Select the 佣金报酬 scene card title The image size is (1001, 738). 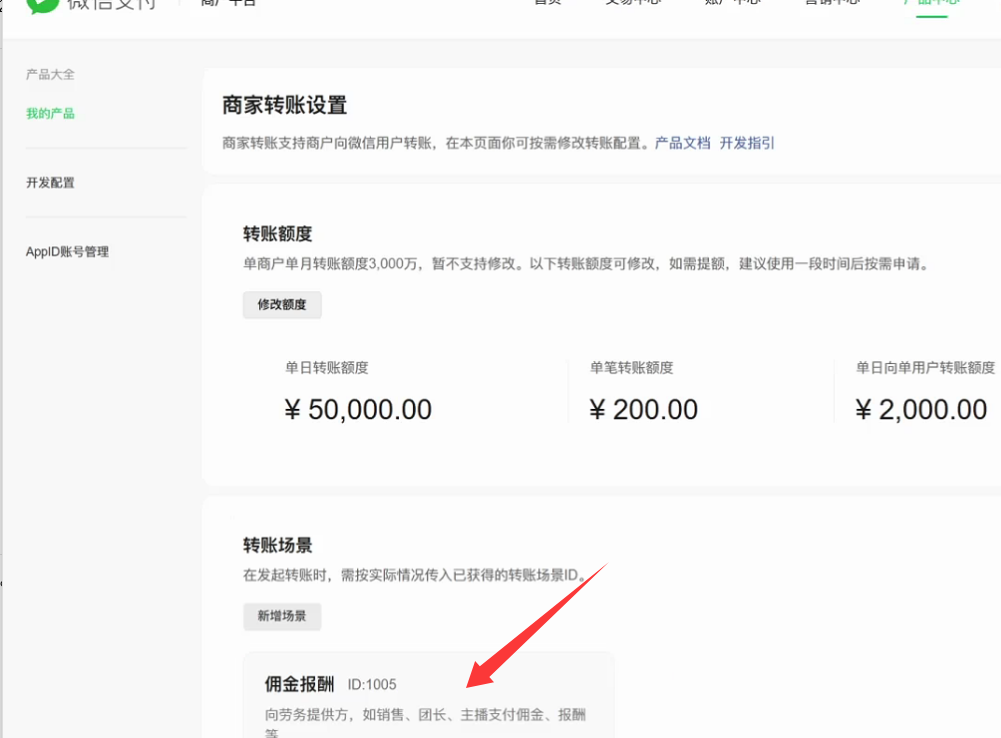click(299, 684)
